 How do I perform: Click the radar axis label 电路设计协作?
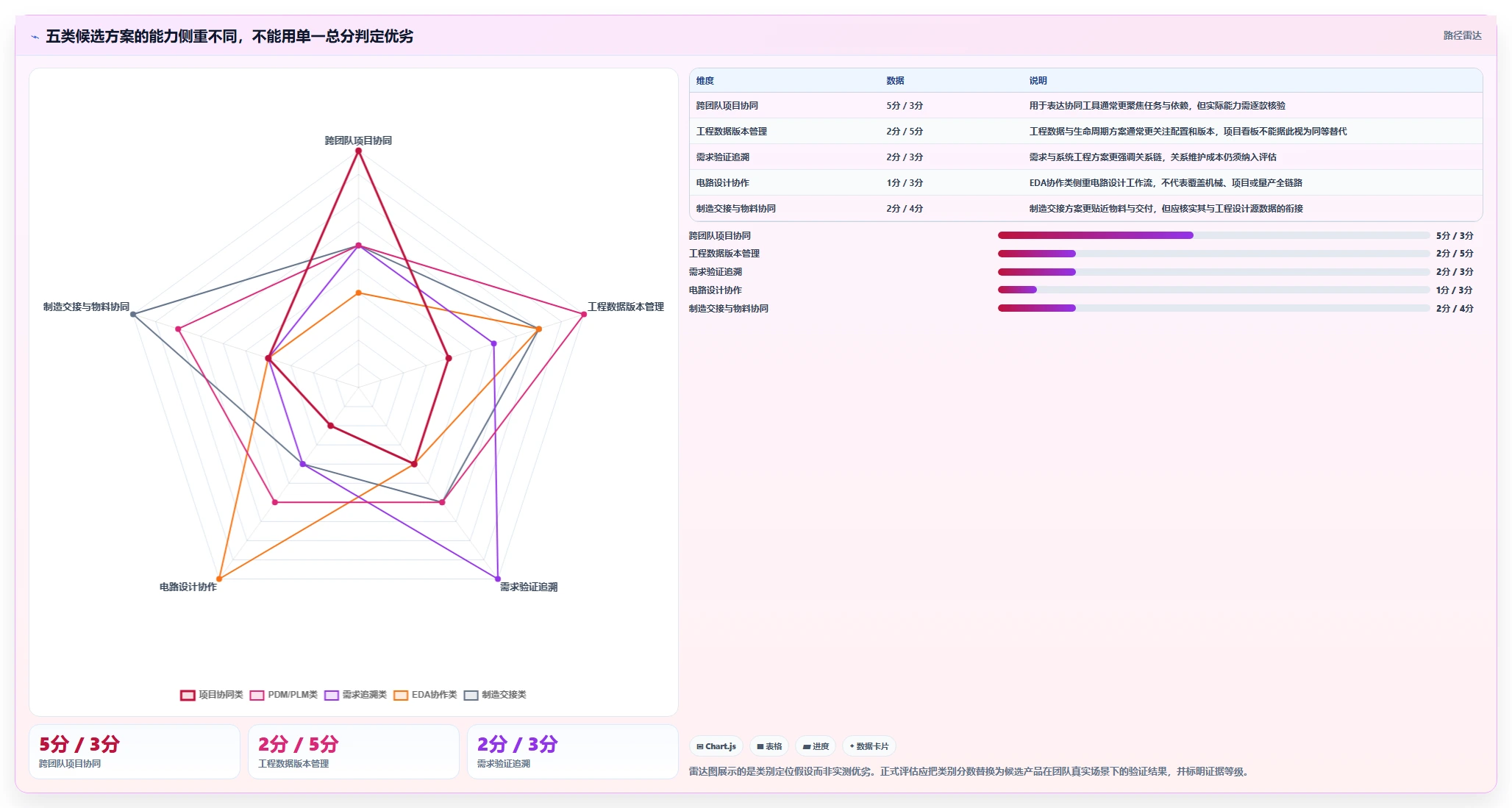188,587
